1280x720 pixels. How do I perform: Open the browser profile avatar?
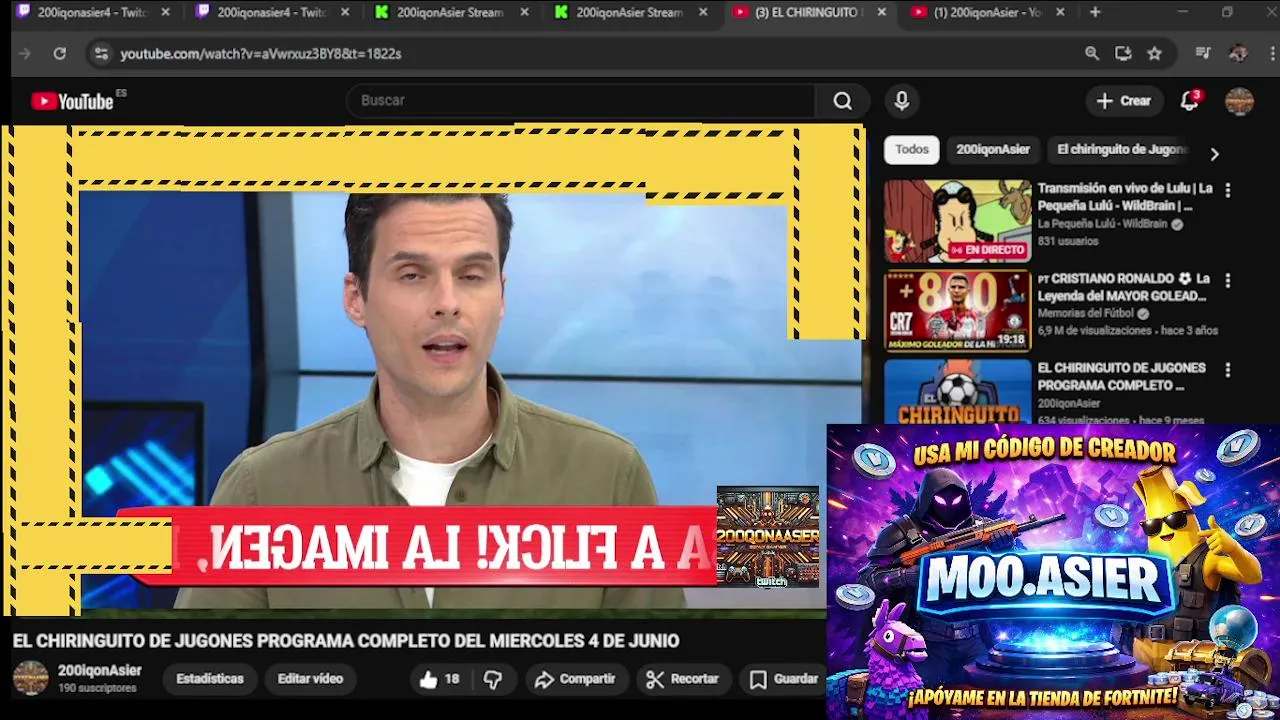click(x=1238, y=53)
